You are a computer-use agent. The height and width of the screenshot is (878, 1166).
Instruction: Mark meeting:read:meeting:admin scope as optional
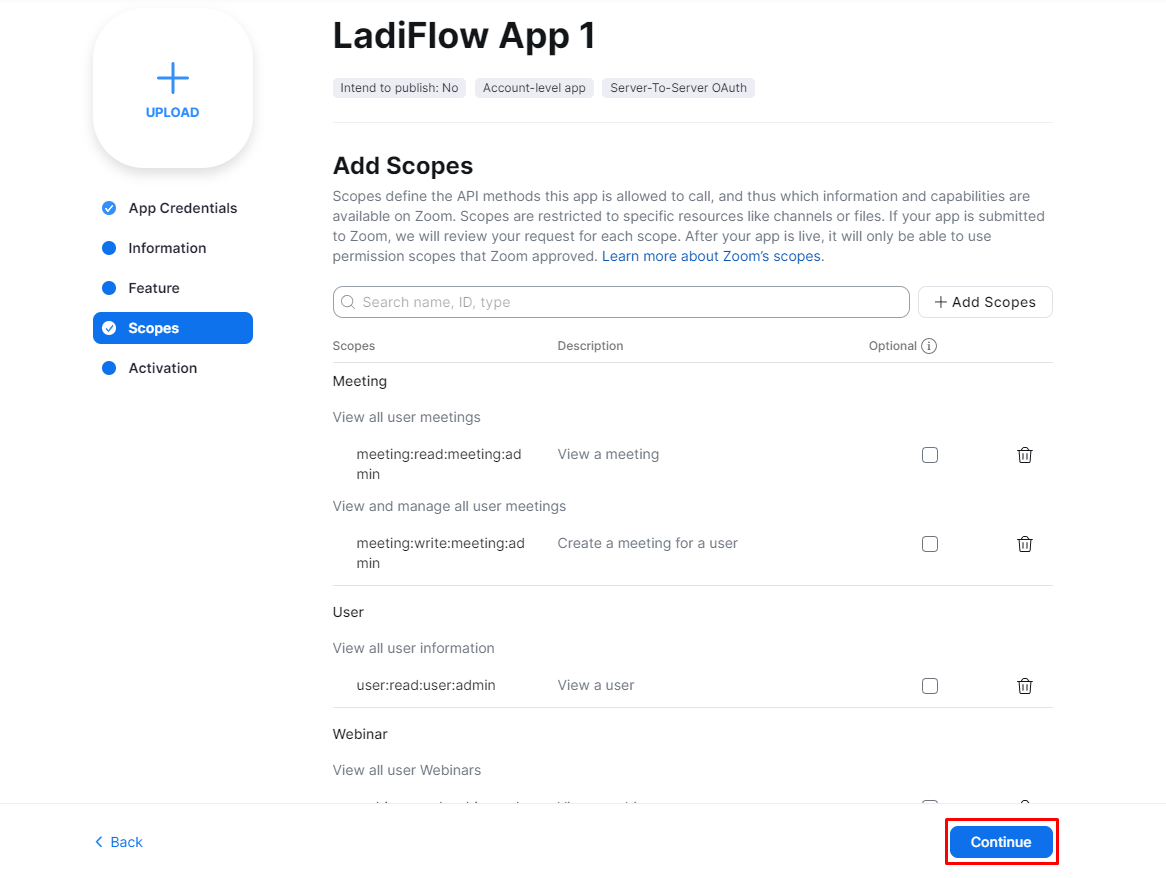(930, 455)
